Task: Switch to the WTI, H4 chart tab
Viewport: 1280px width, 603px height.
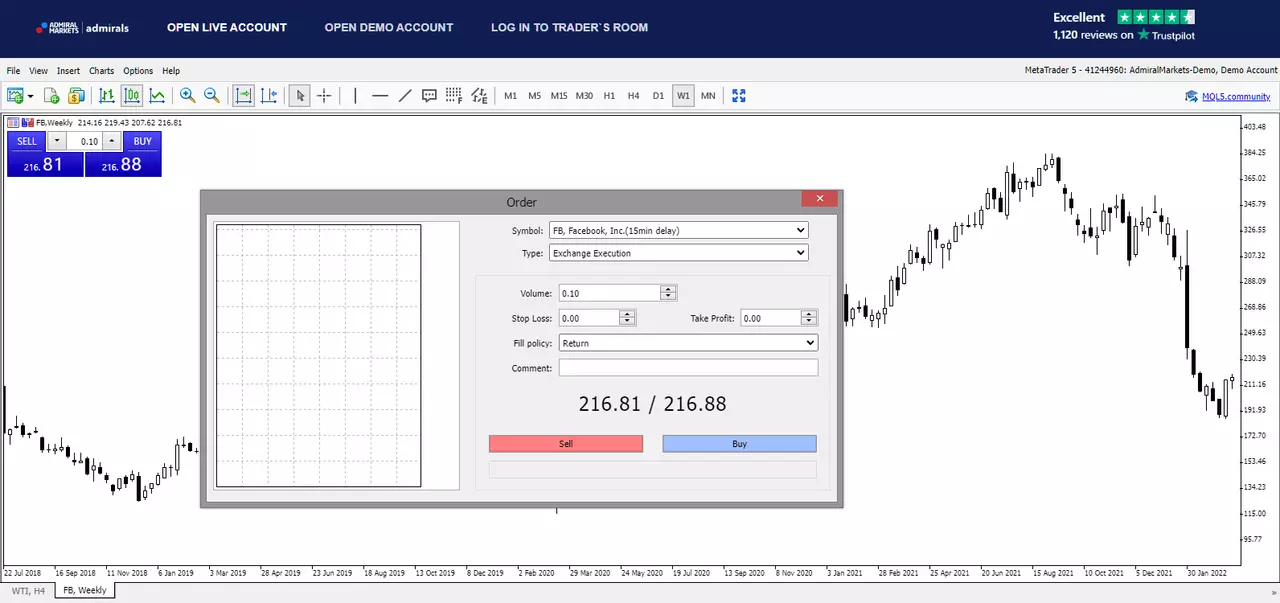Action: pyautogui.click(x=28, y=591)
